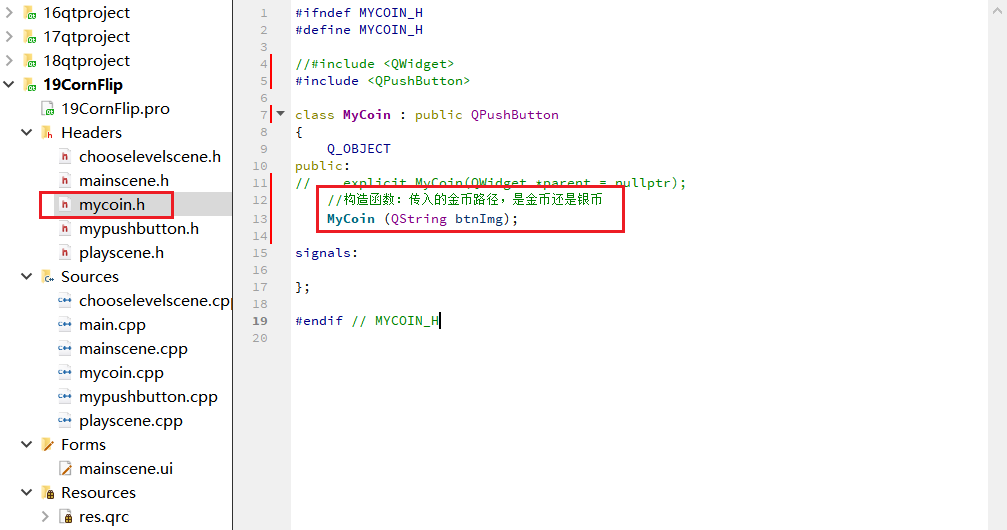Click the mypushbutton.cpp file icon
The height and width of the screenshot is (530, 1007).
coord(65,396)
